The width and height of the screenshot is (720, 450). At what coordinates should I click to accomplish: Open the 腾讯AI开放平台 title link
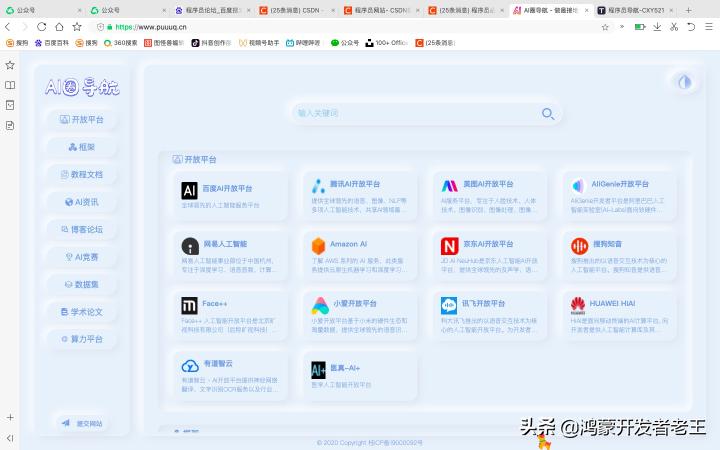tap(355, 184)
